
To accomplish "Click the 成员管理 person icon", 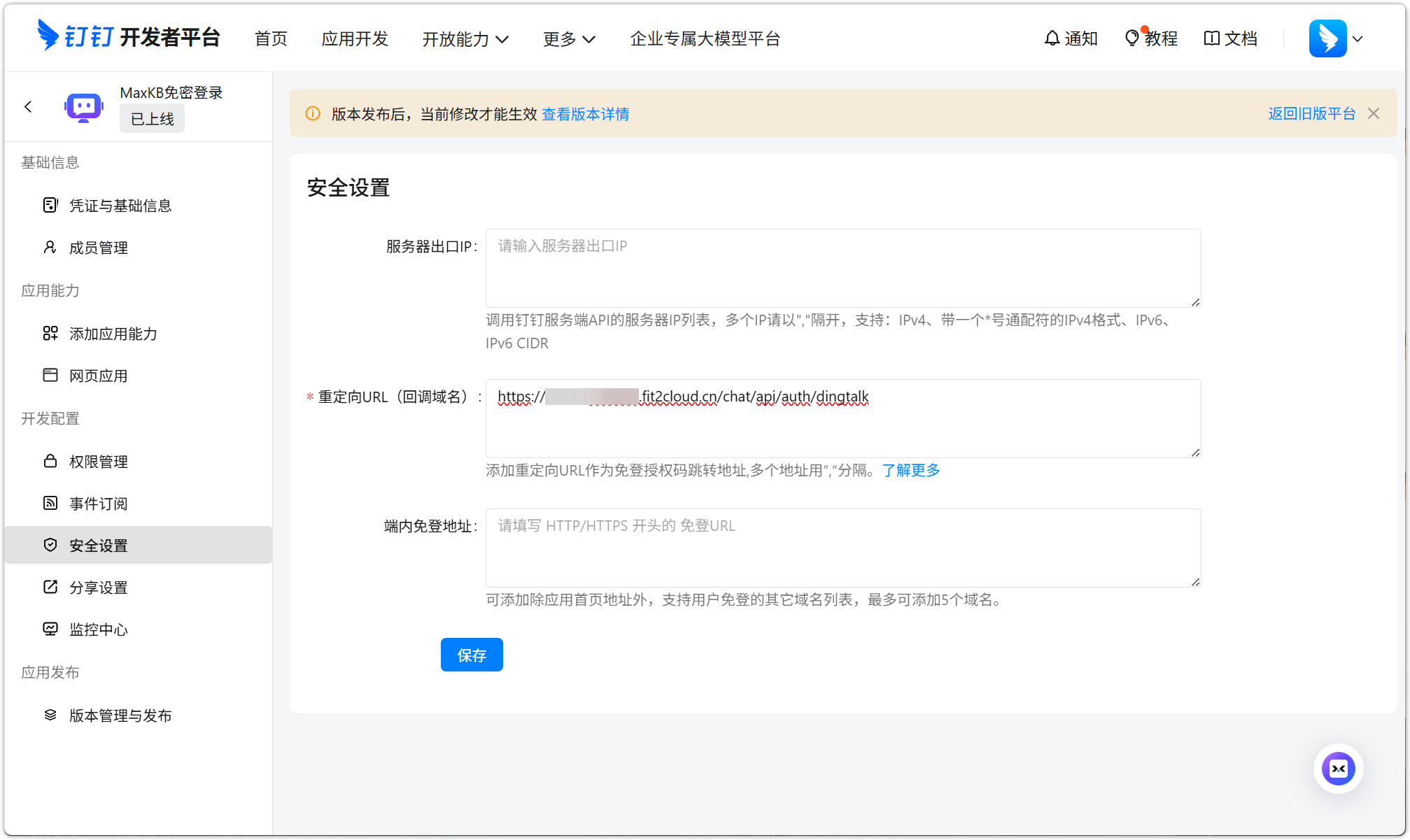I will 49,247.
